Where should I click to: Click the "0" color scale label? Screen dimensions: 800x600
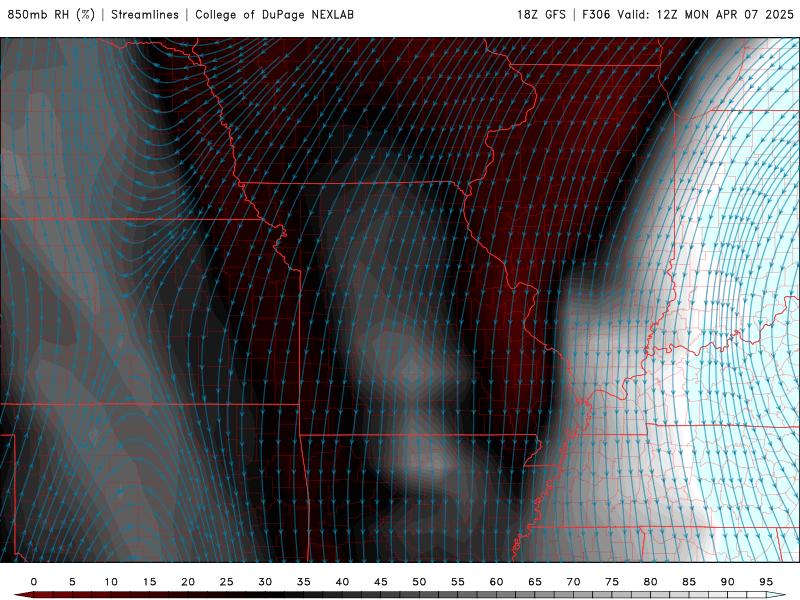coord(34,582)
